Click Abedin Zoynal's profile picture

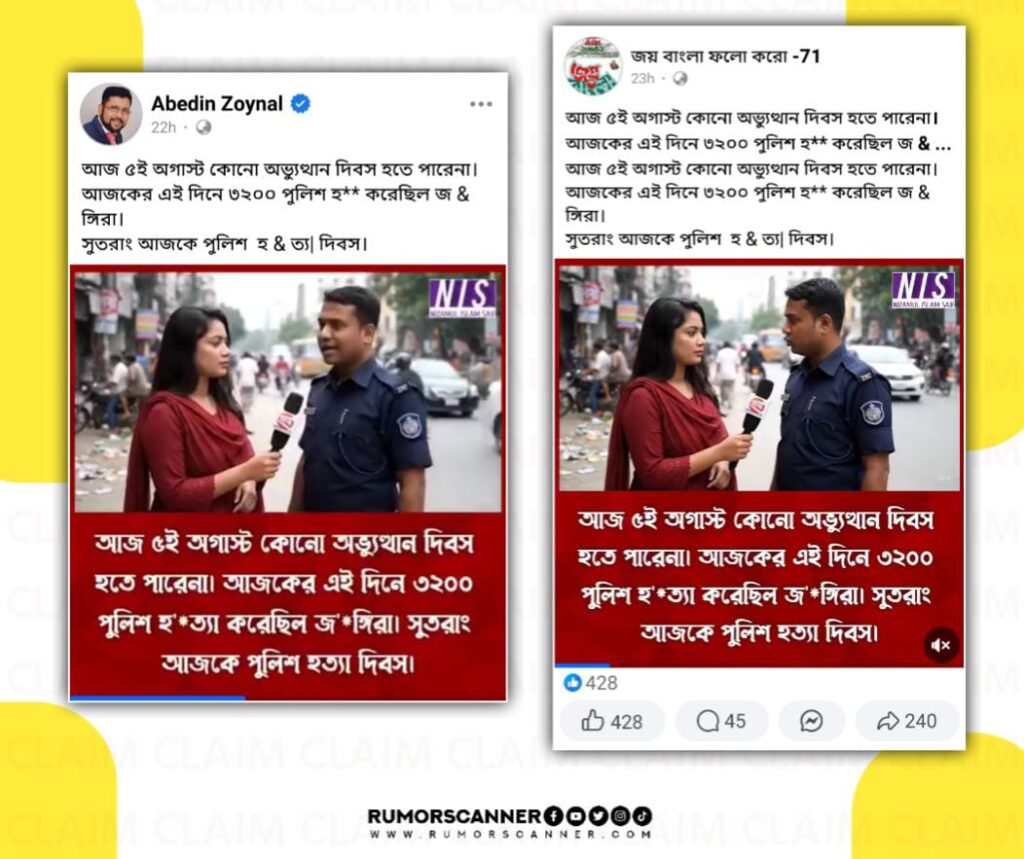click(x=111, y=114)
